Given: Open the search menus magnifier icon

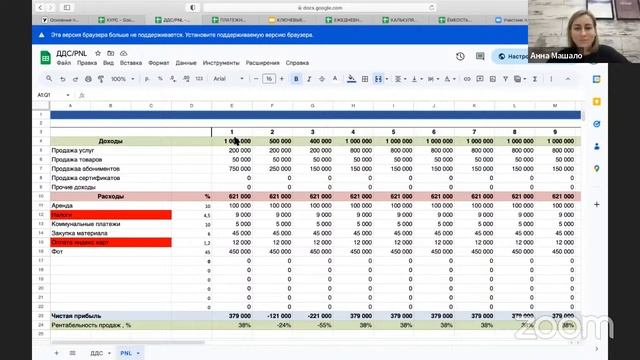Looking at the screenshot, I should coord(49,79).
